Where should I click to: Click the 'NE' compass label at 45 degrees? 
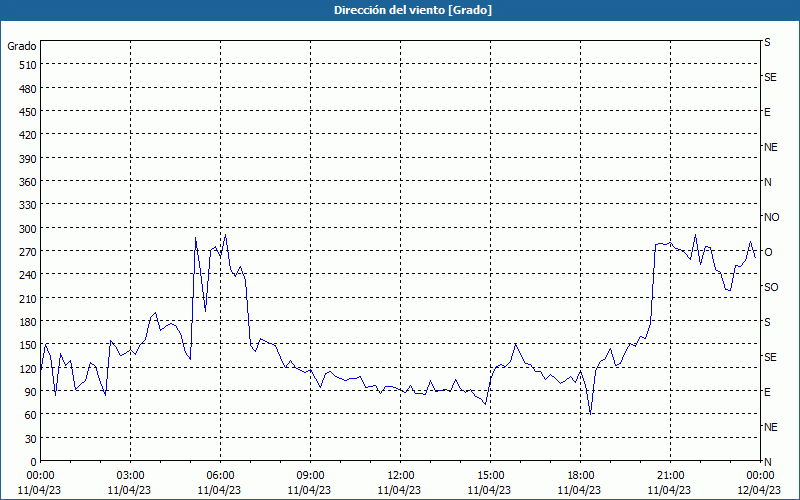pyautogui.click(x=770, y=427)
